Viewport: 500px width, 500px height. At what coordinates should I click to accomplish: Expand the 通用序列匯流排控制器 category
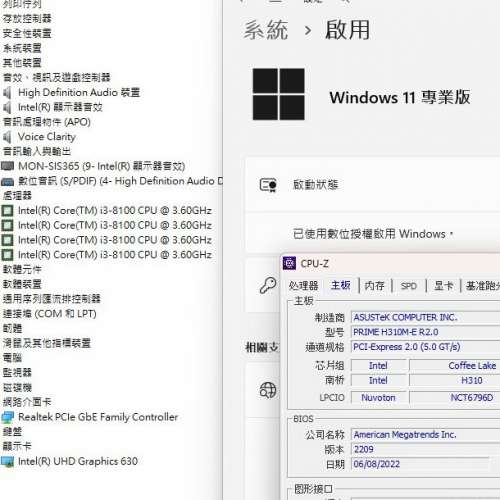pos(52,299)
